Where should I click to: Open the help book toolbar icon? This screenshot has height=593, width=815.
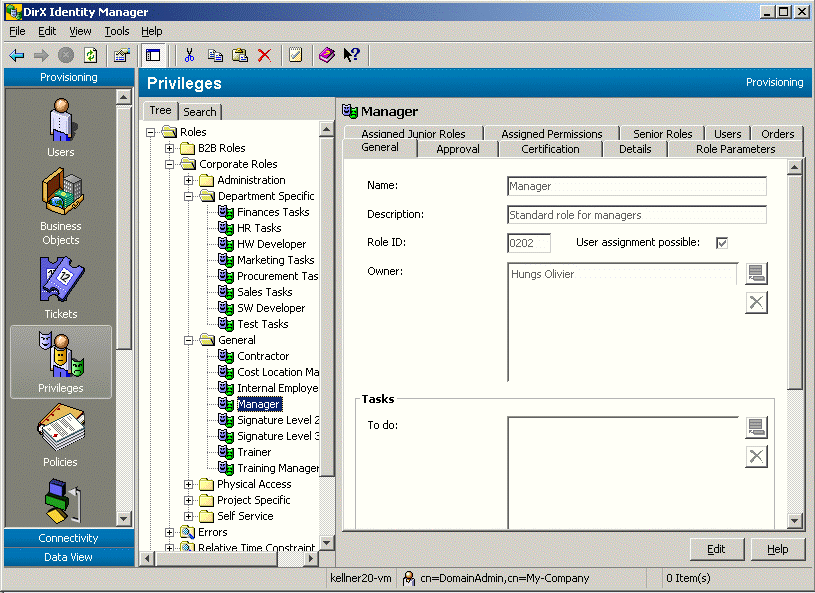click(x=326, y=55)
